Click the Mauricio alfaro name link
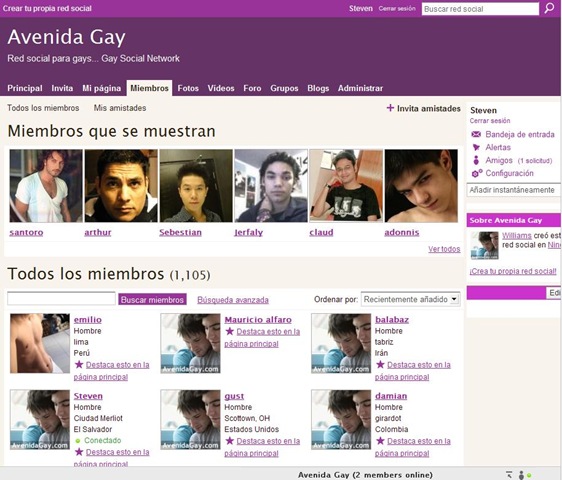Viewport: 562px width, 480px height. 258,319
